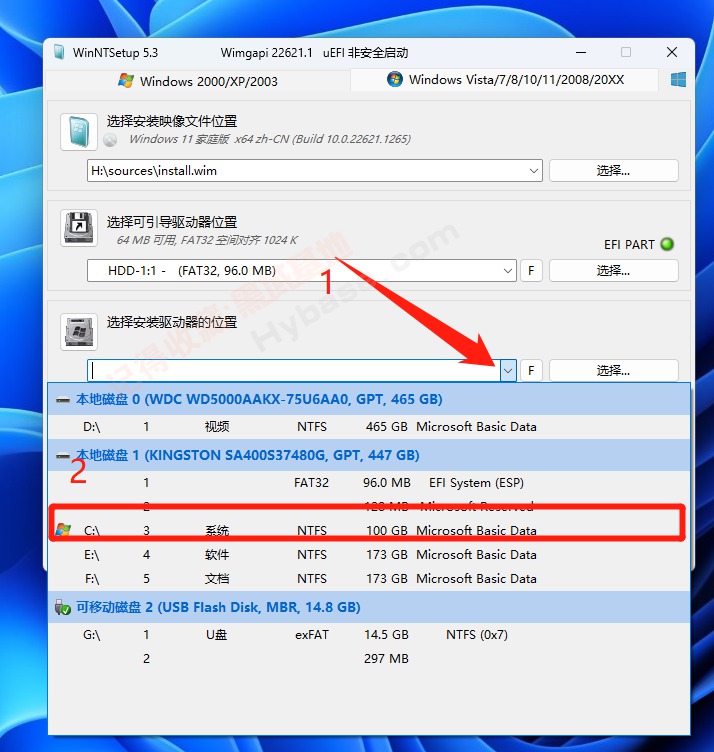714x752 pixels.
Task: Select the E:\ 软件 173 GB partition
Action: 369,554
